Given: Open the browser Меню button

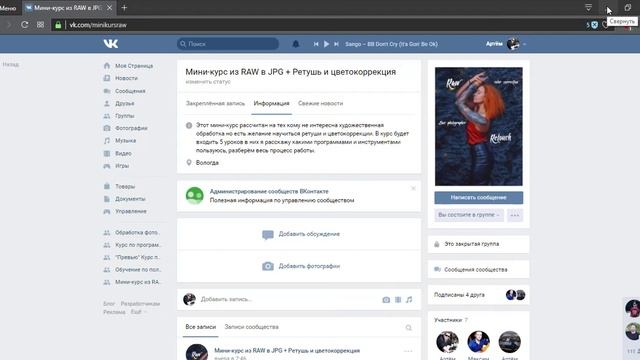Looking at the screenshot, I should (x=8, y=8).
